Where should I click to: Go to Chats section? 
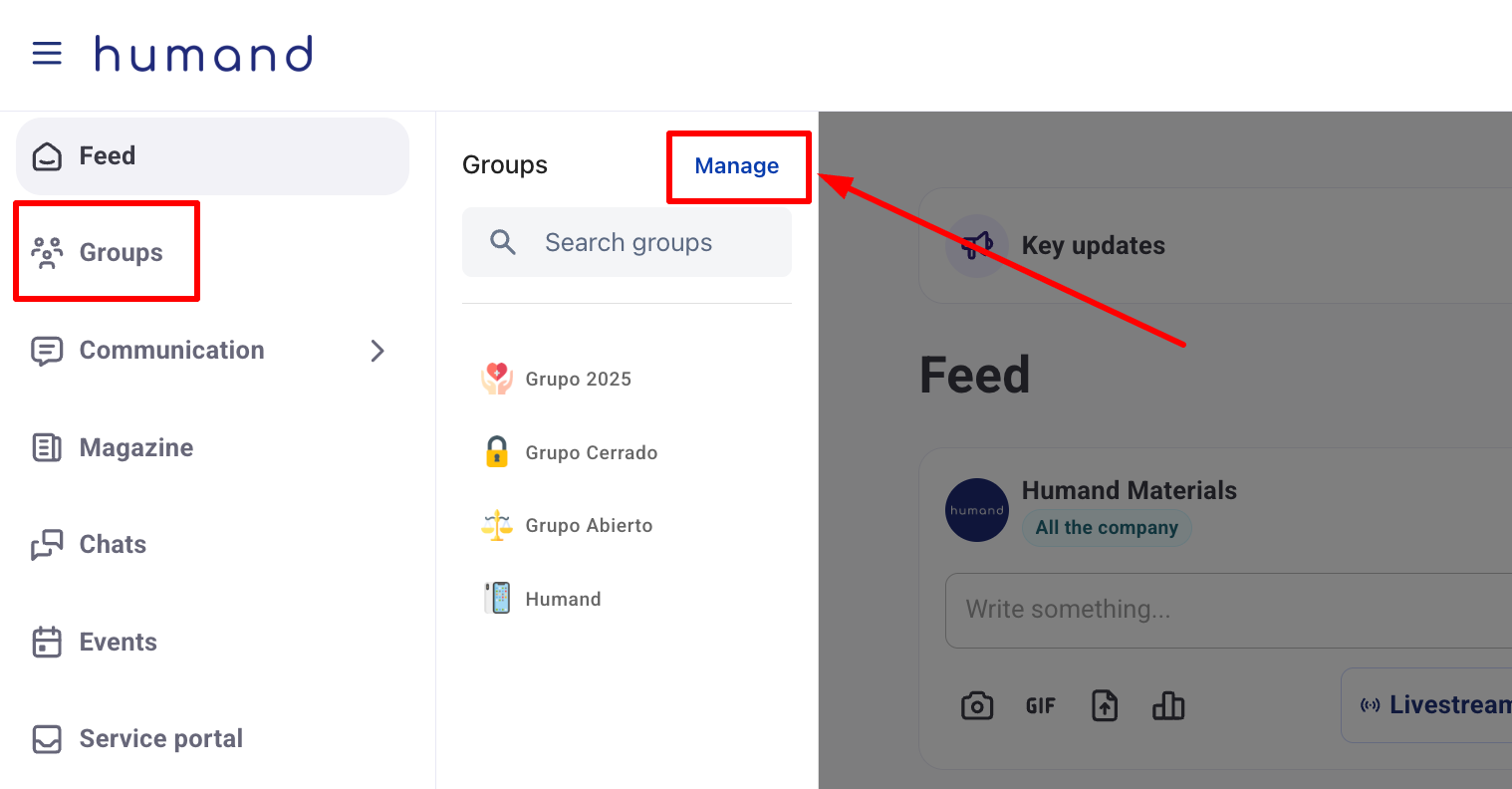[112, 545]
